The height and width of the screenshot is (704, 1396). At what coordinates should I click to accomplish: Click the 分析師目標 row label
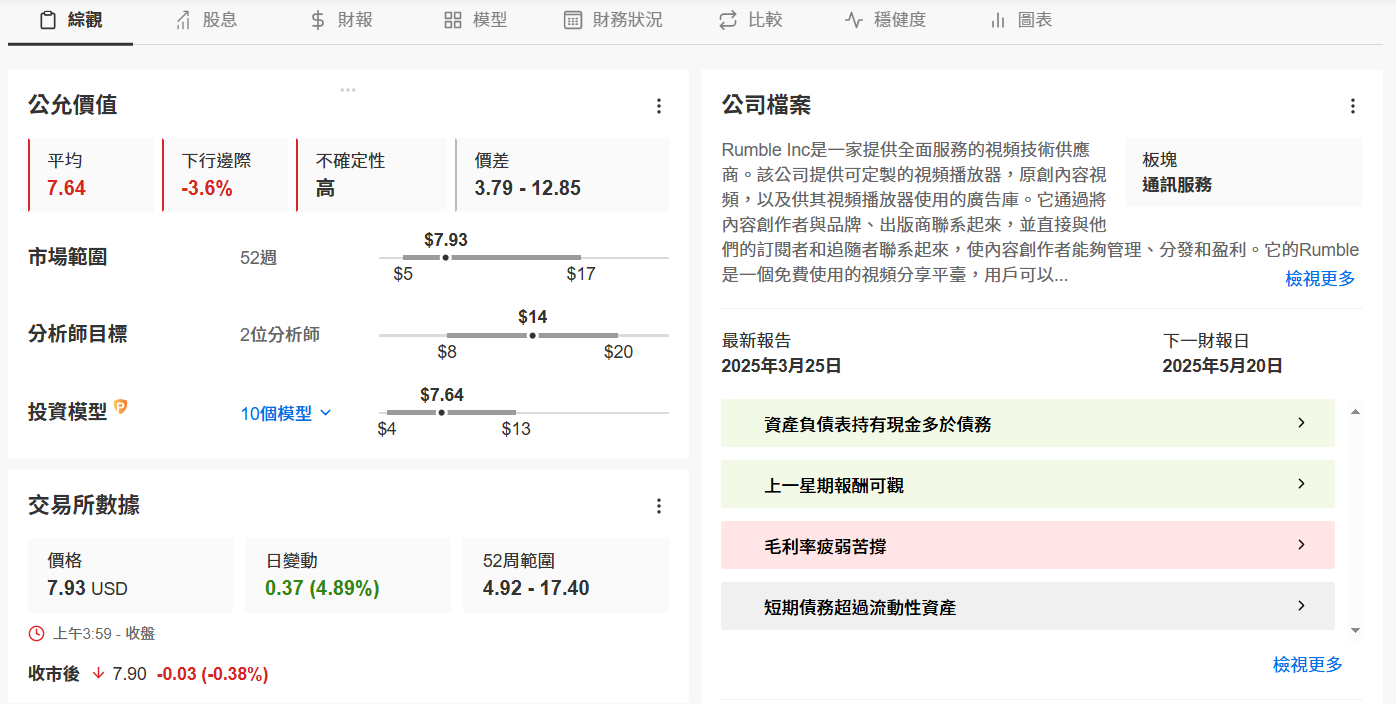pyautogui.click(x=78, y=334)
